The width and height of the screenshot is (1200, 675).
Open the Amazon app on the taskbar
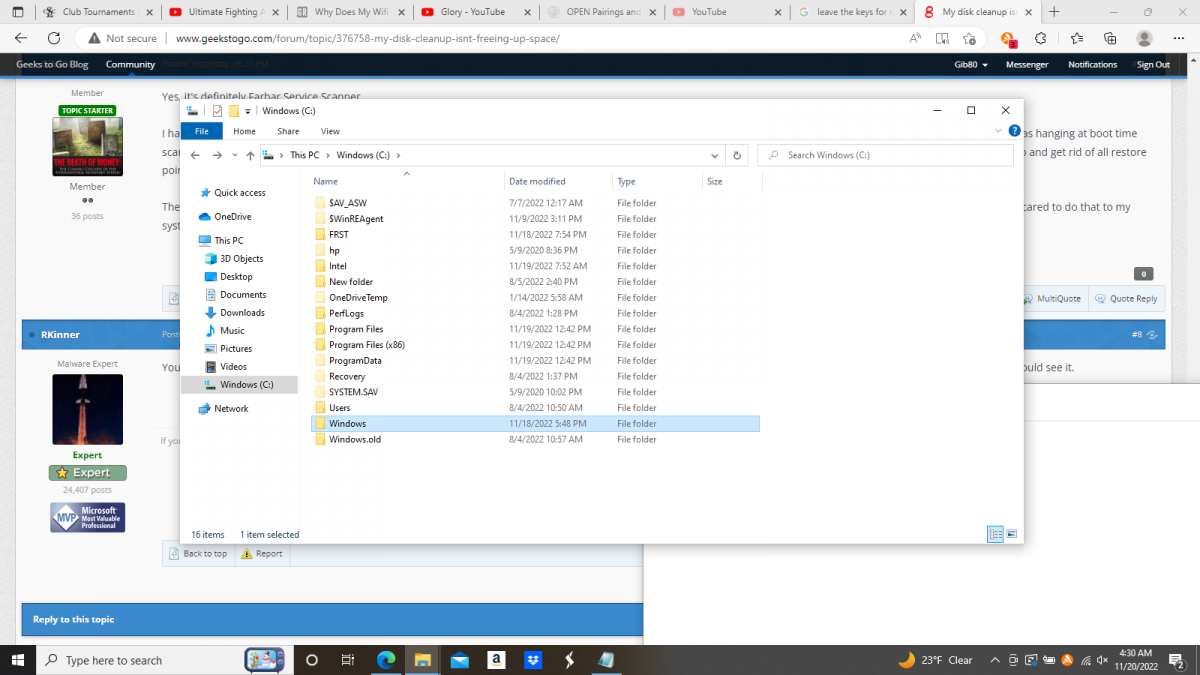pos(495,660)
